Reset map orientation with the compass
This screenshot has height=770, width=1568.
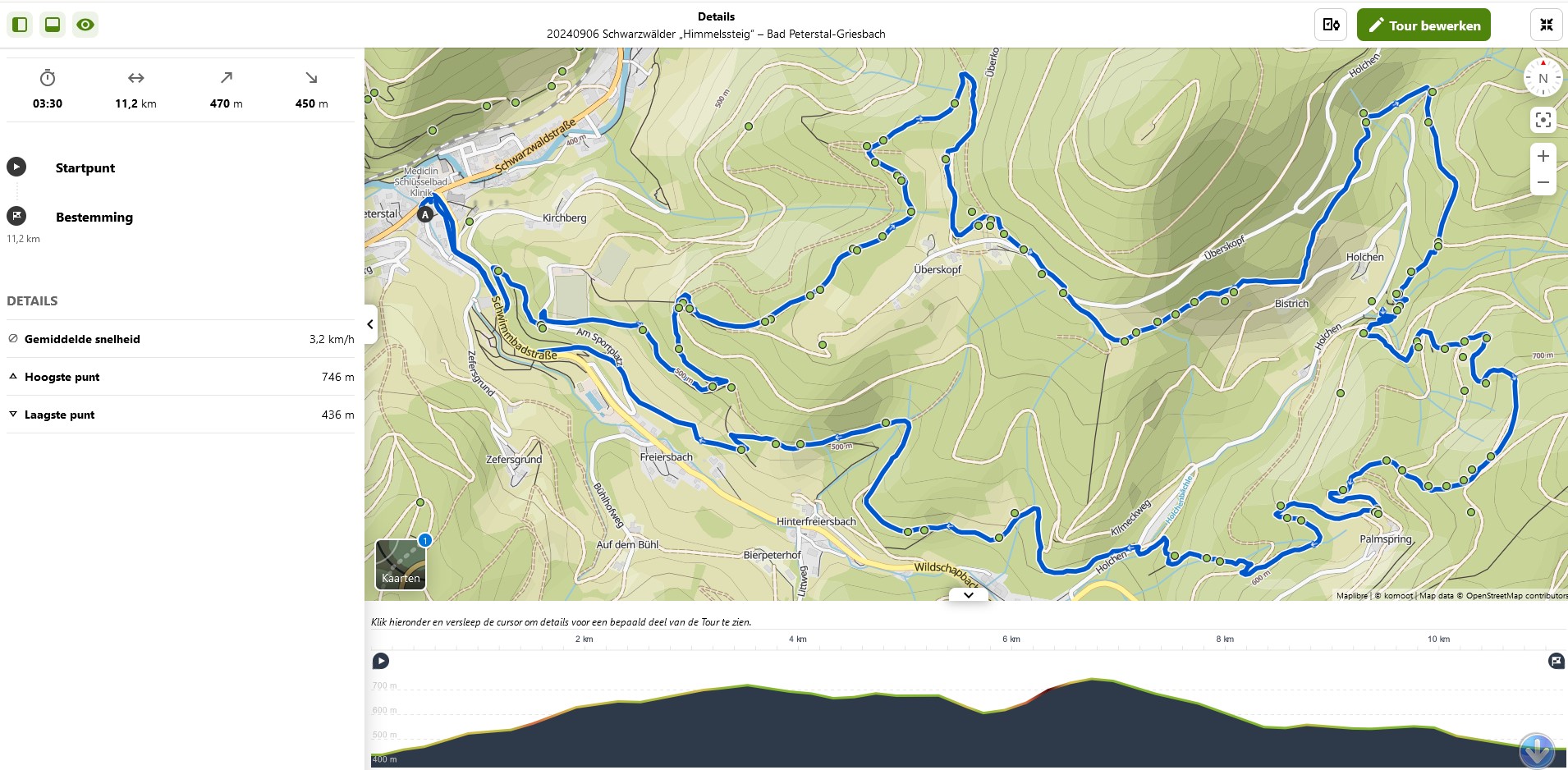(x=1543, y=79)
